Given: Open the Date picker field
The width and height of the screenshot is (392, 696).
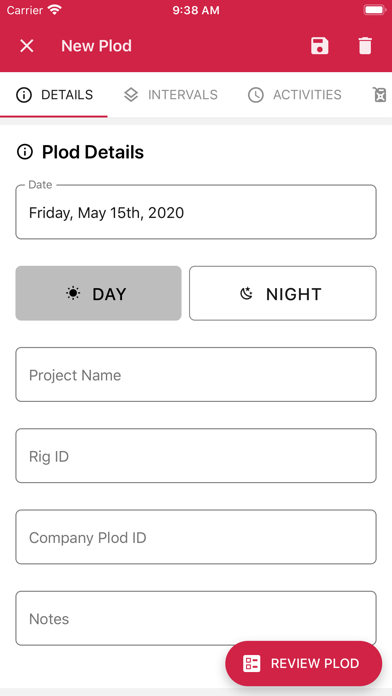Looking at the screenshot, I should click(x=196, y=212).
